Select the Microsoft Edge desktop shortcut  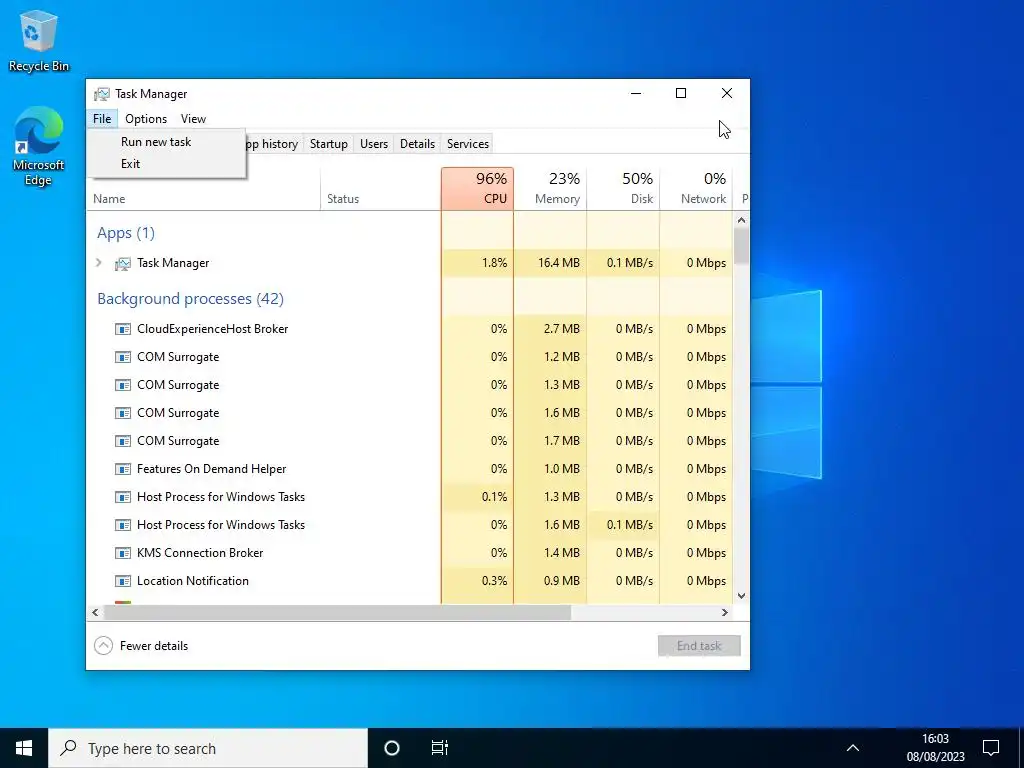(x=39, y=146)
